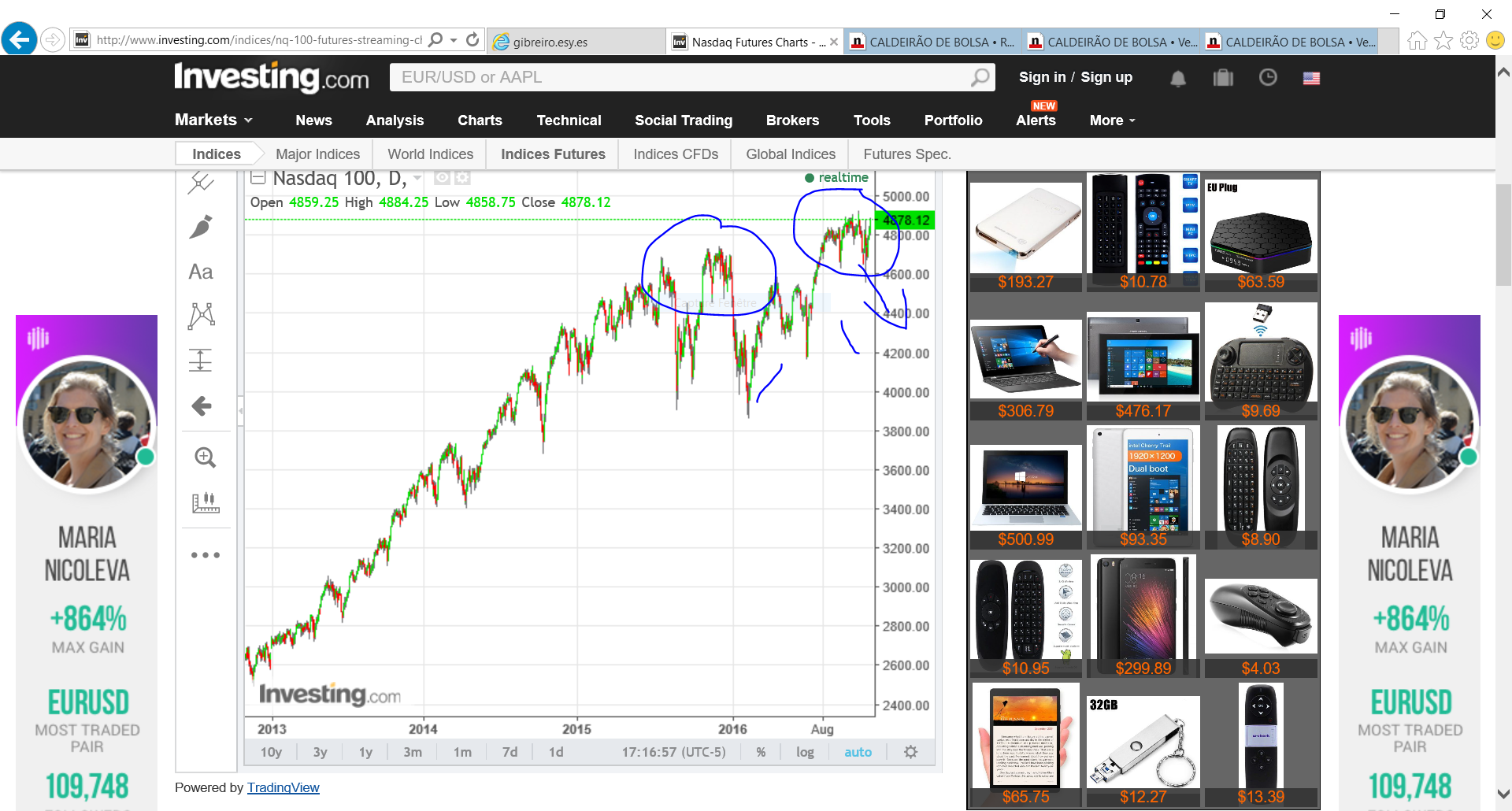Viewport: 1512px width, 811px height.
Task: Choose the chart pattern tool
Action: pos(202,316)
